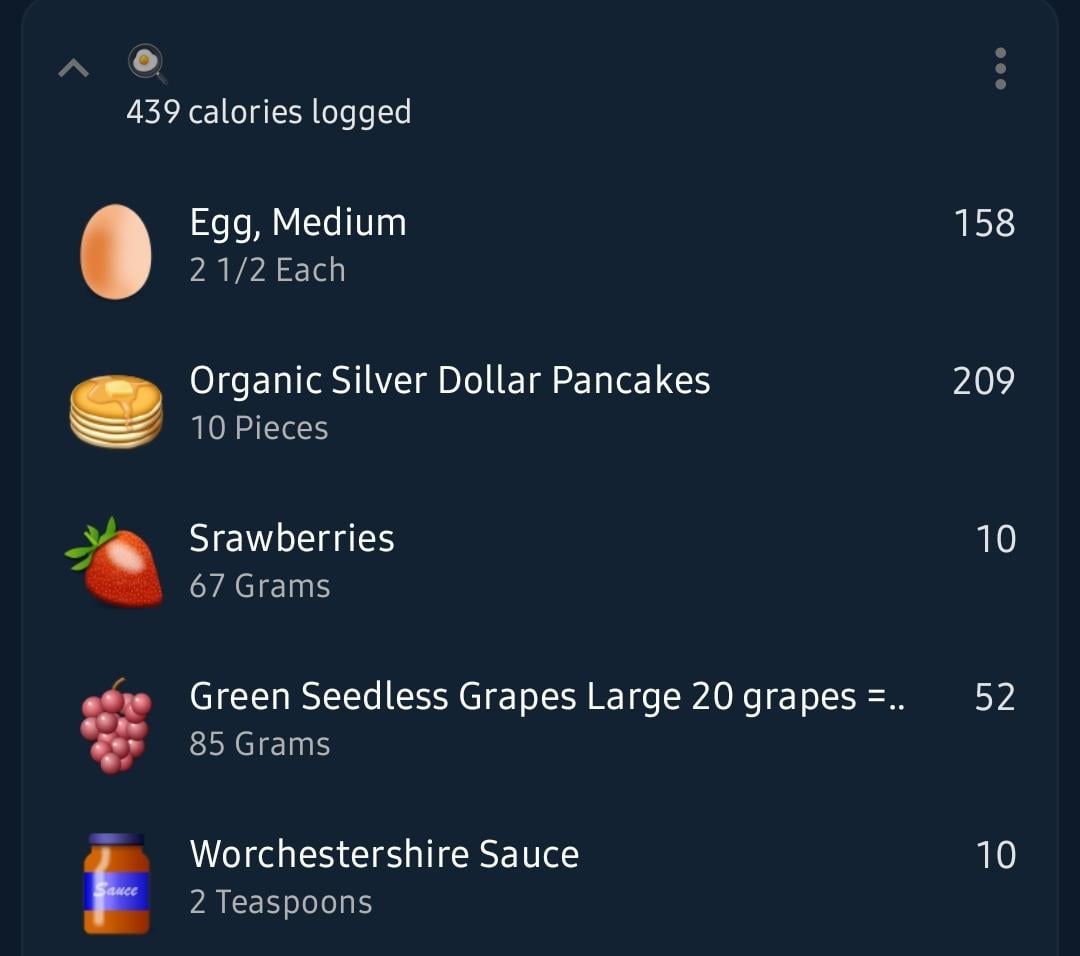Tap the 2 Teaspoons serving text
This screenshot has height=956, width=1080.
(x=281, y=902)
